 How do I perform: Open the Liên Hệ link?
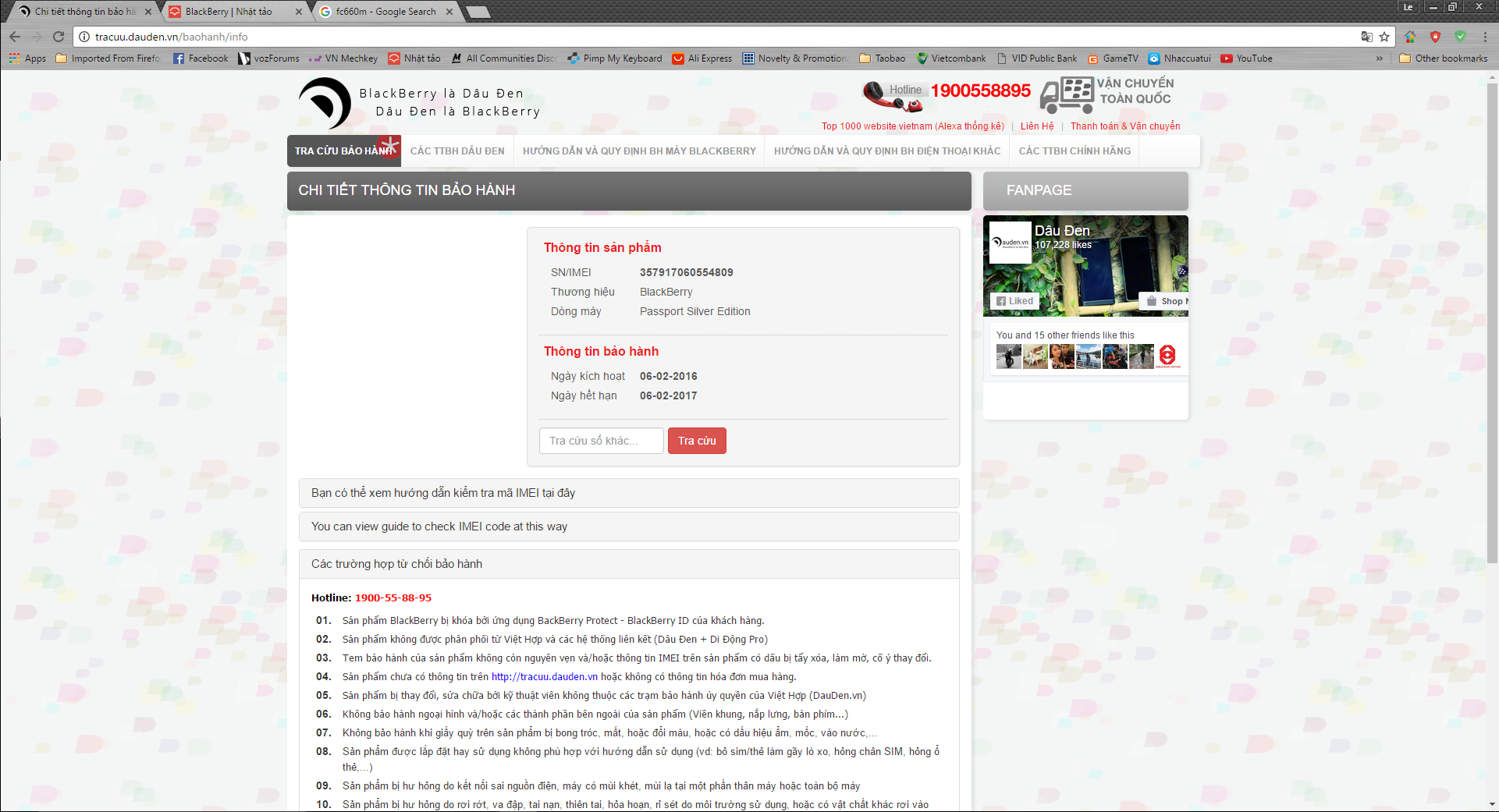tap(1036, 126)
